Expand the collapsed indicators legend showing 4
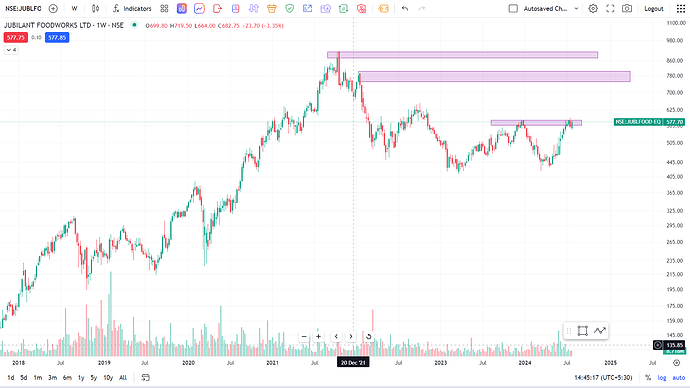The height and width of the screenshot is (388, 690). 11,50
